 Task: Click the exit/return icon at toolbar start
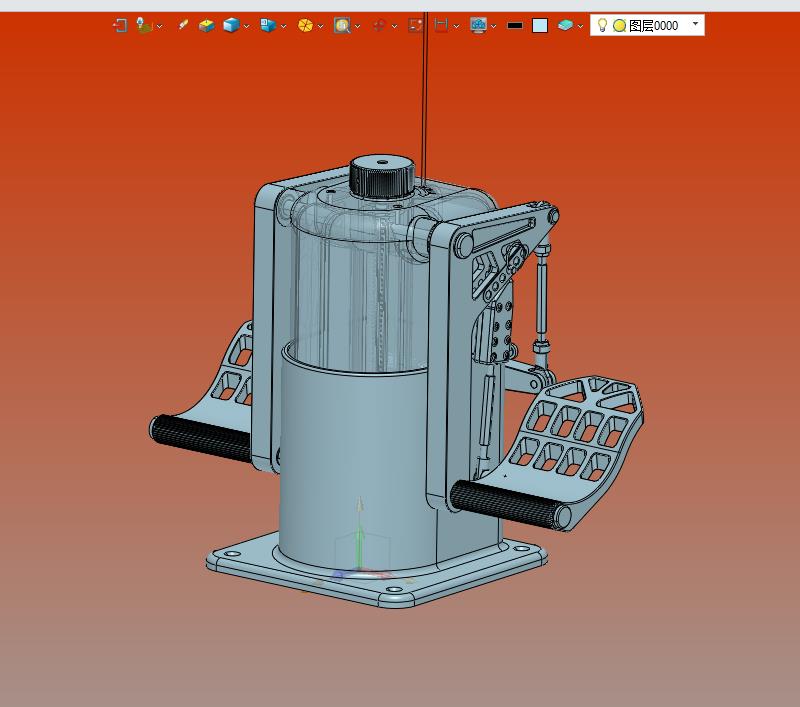[x=120, y=26]
